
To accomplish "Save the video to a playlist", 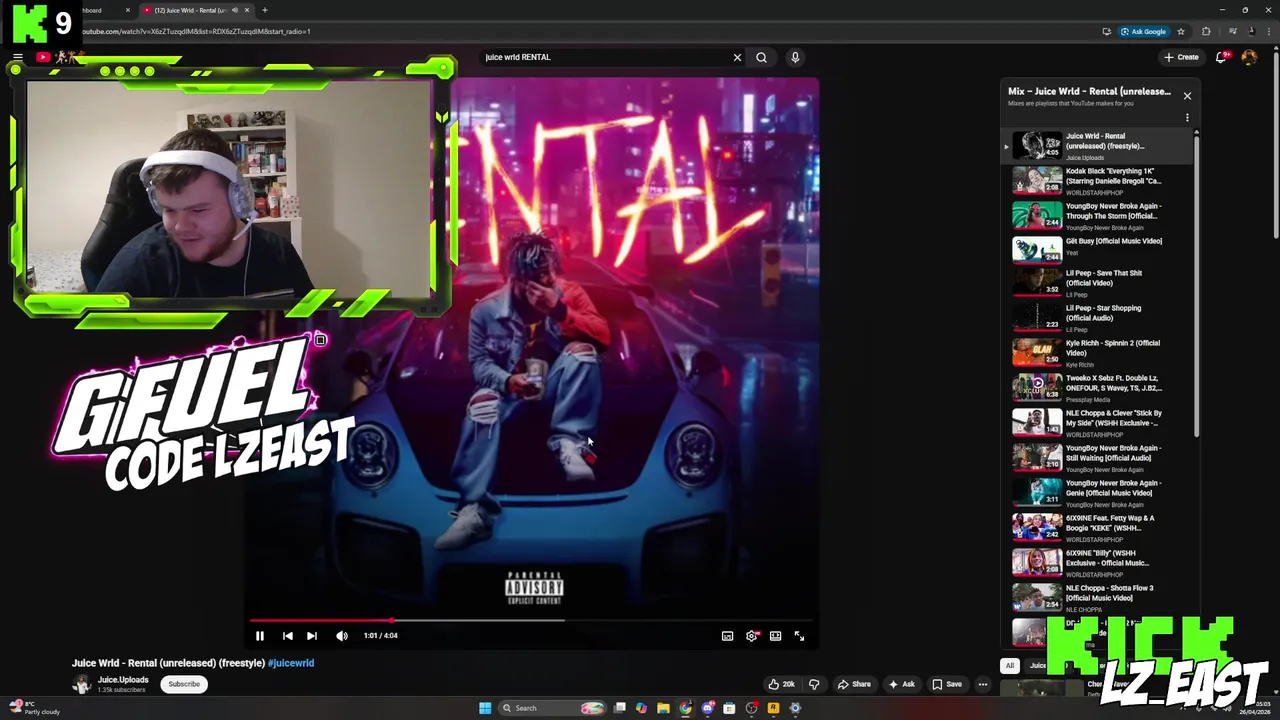I will (947, 684).
